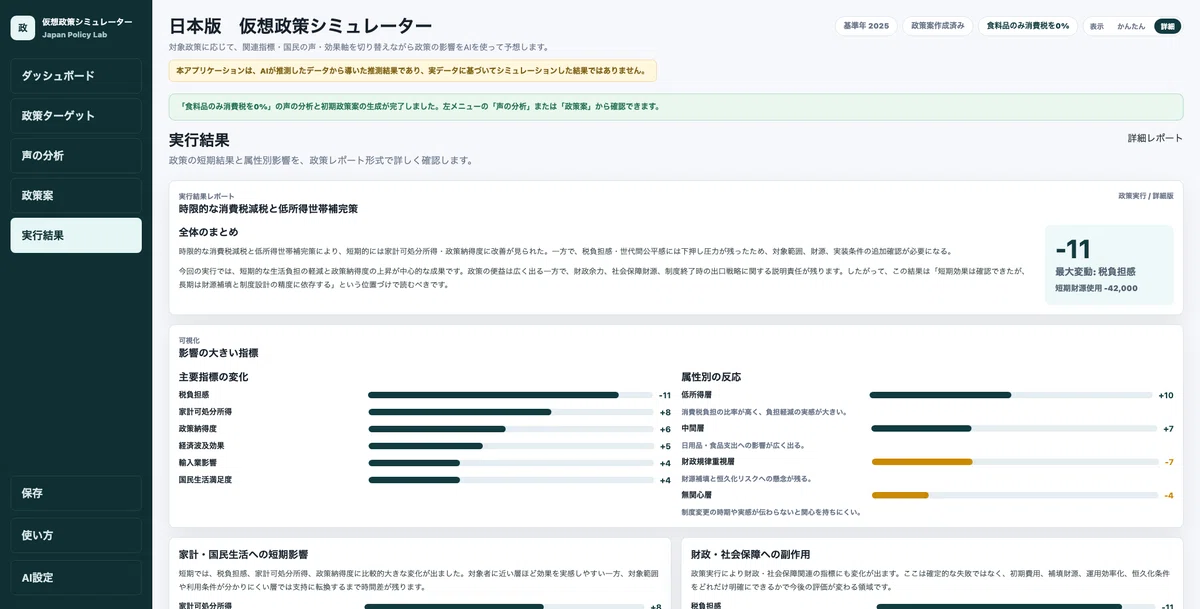Click the 財政・社会保障への副作用 card title
1200x609 pixels.
coord(750,554)
